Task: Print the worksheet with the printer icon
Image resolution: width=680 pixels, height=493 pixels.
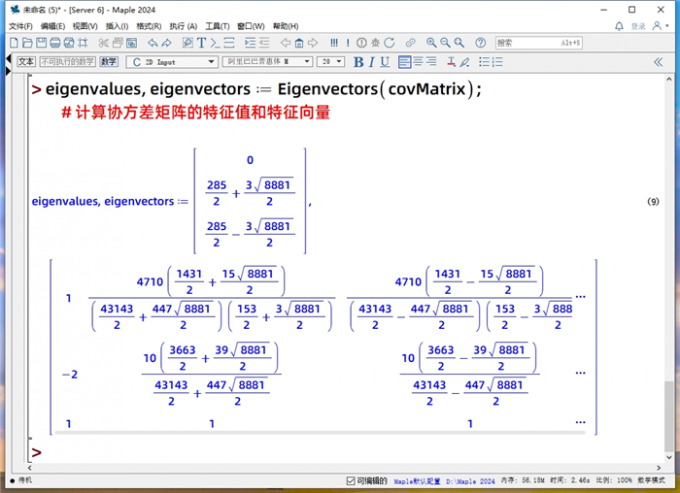Action: coord(55,42)
